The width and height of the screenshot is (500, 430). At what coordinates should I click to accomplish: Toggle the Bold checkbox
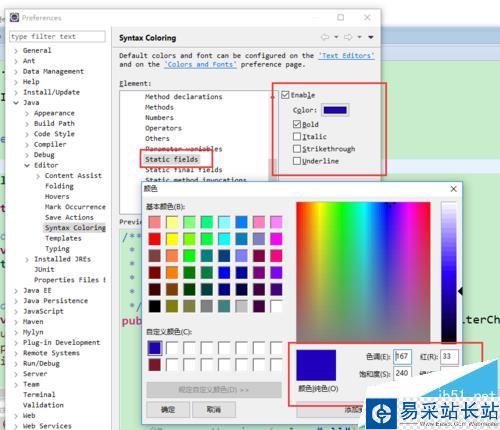297,124
